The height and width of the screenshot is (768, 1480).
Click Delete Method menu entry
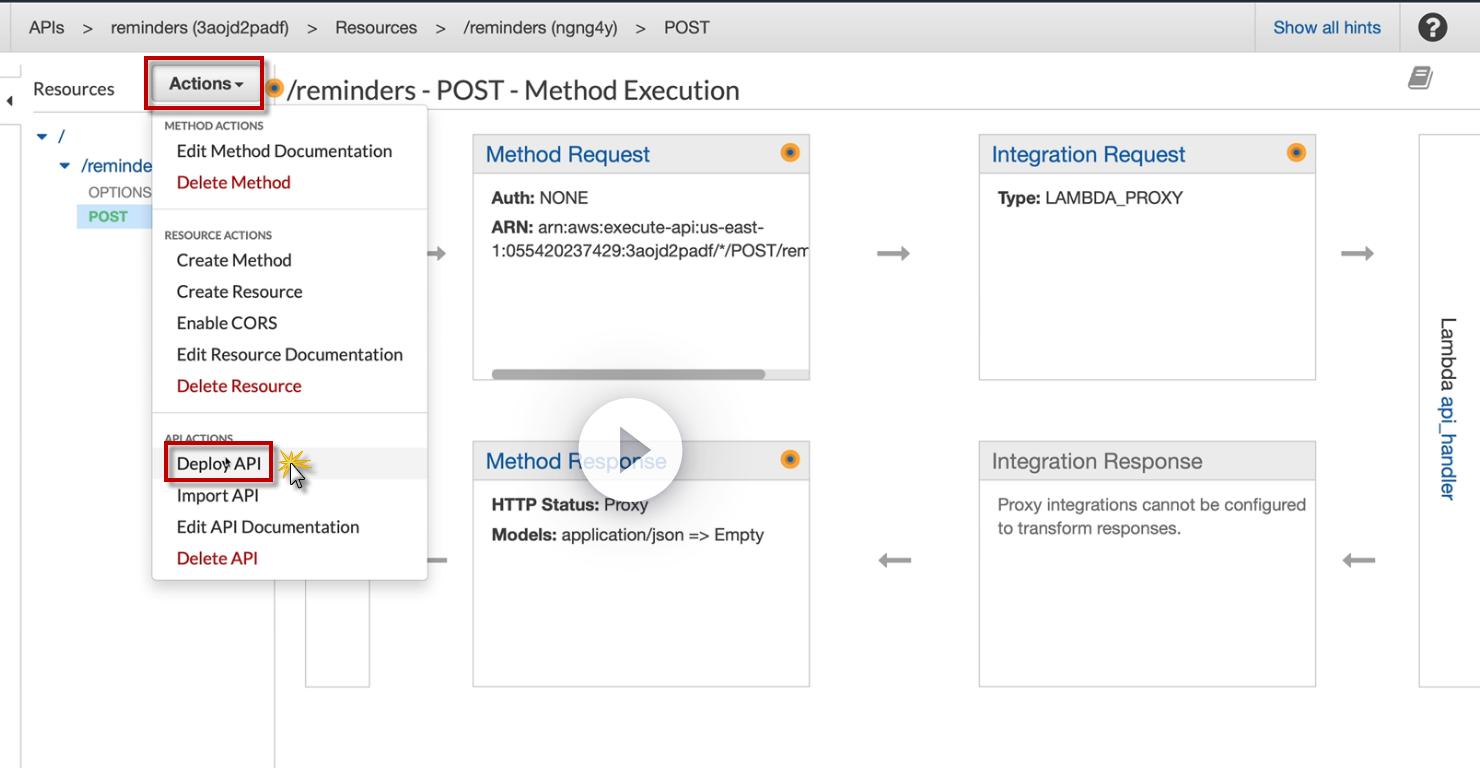coord(233,183)
